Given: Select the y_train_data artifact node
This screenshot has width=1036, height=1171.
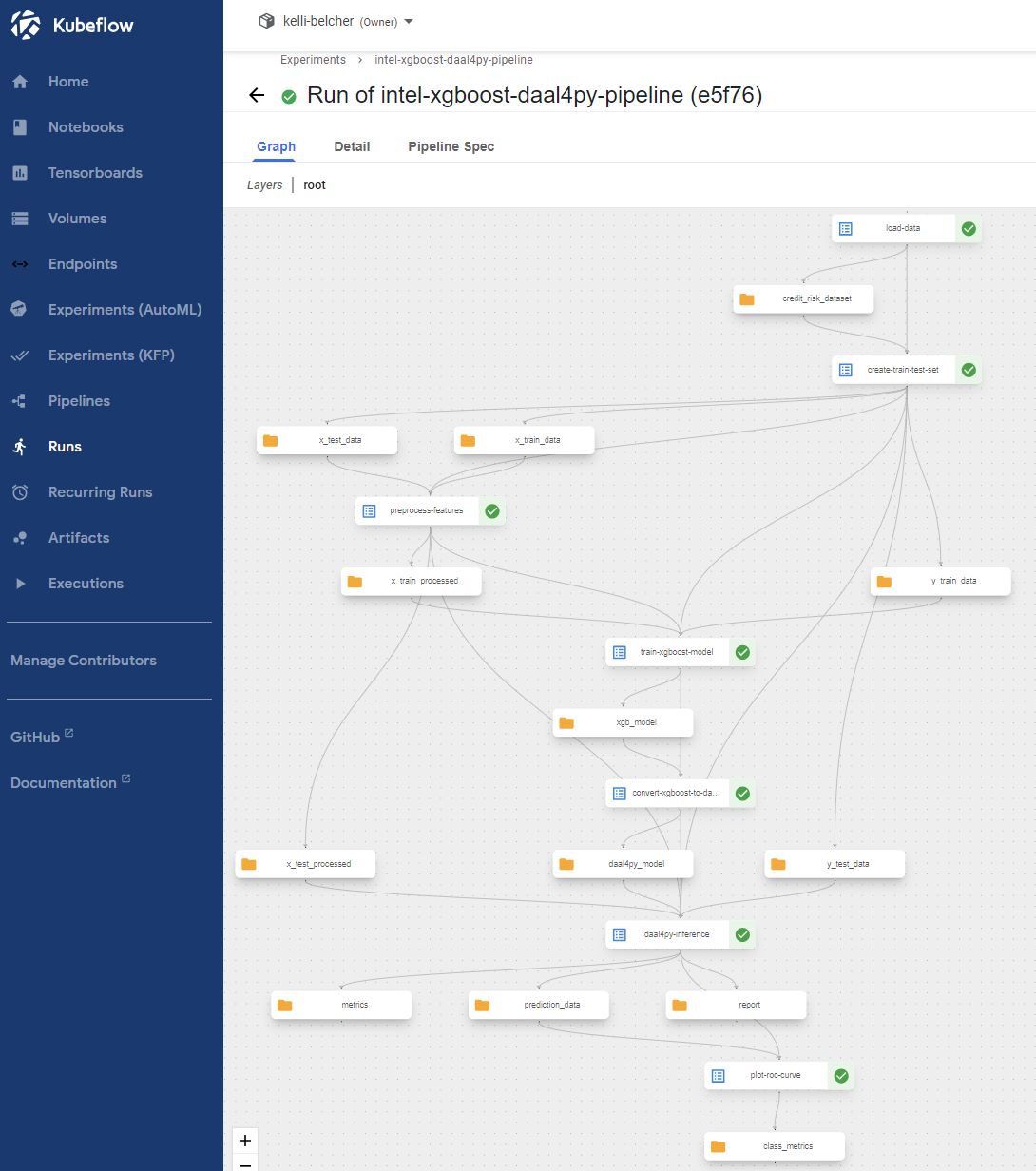Looking at the screenshot, I should [941, 581].
